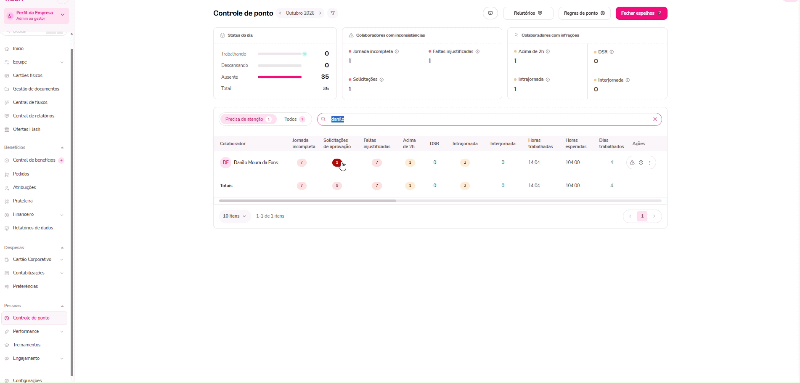Open Treinamentos in the sidebar
The width and height of the screenshot is (800, 383).
[x=27, y=345]
